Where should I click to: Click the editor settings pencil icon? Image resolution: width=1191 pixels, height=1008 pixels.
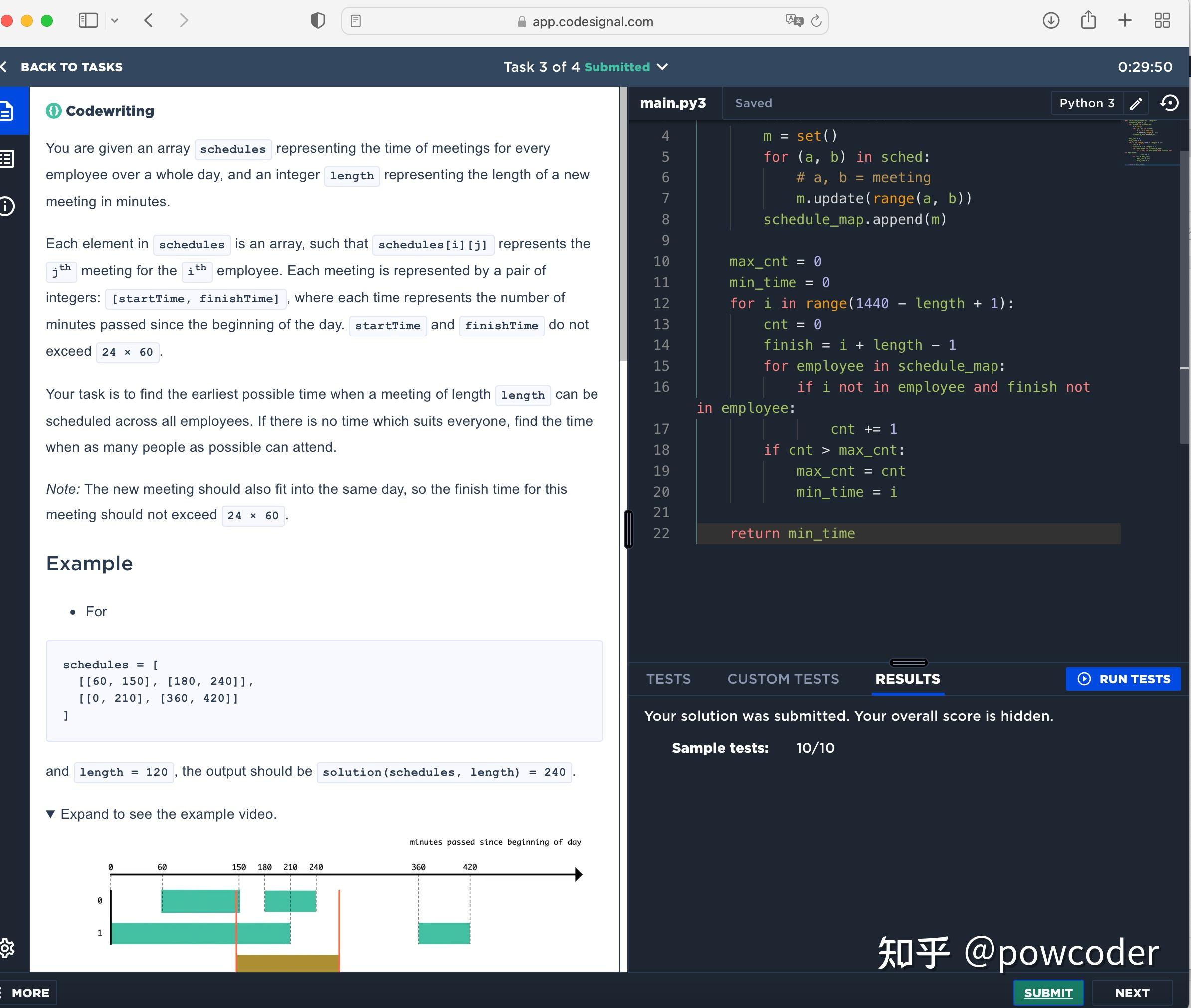[1136, 103]
